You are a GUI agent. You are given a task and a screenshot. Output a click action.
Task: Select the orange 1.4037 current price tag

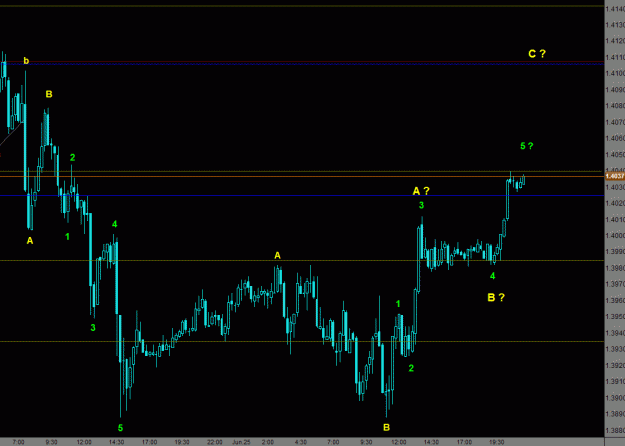(x=615, y=176)
